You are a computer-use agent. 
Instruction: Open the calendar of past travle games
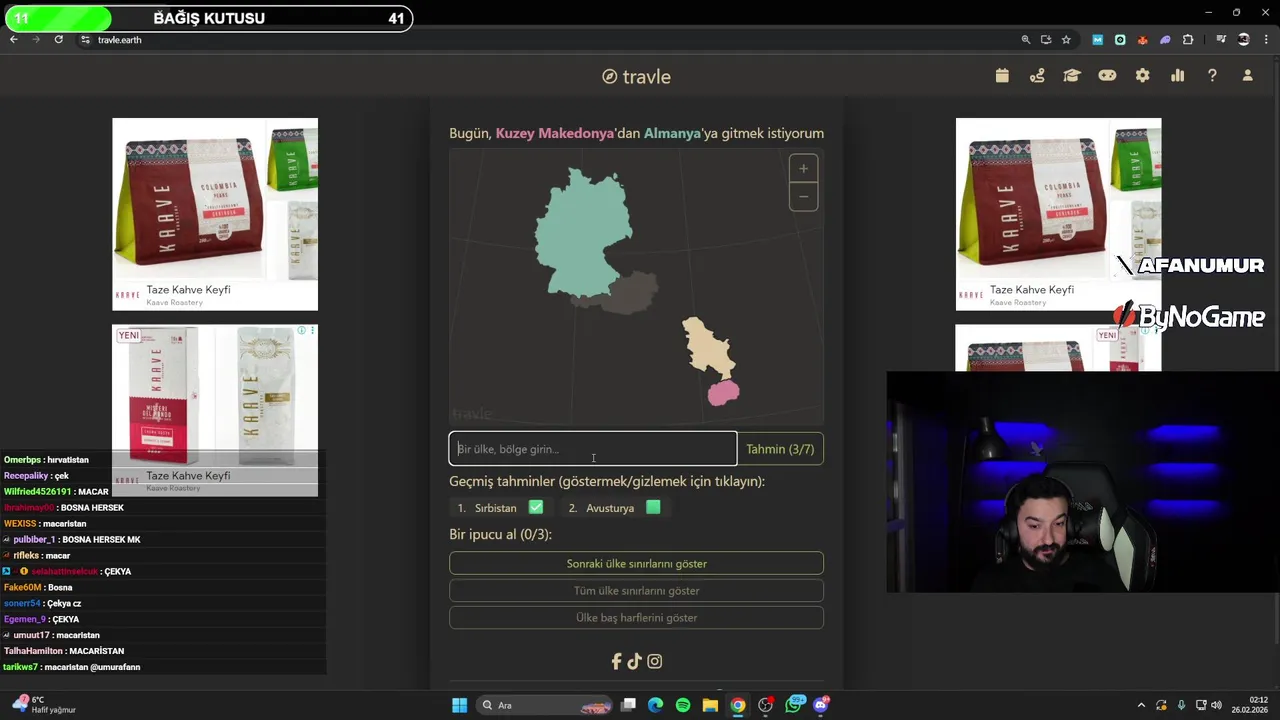1002,76
